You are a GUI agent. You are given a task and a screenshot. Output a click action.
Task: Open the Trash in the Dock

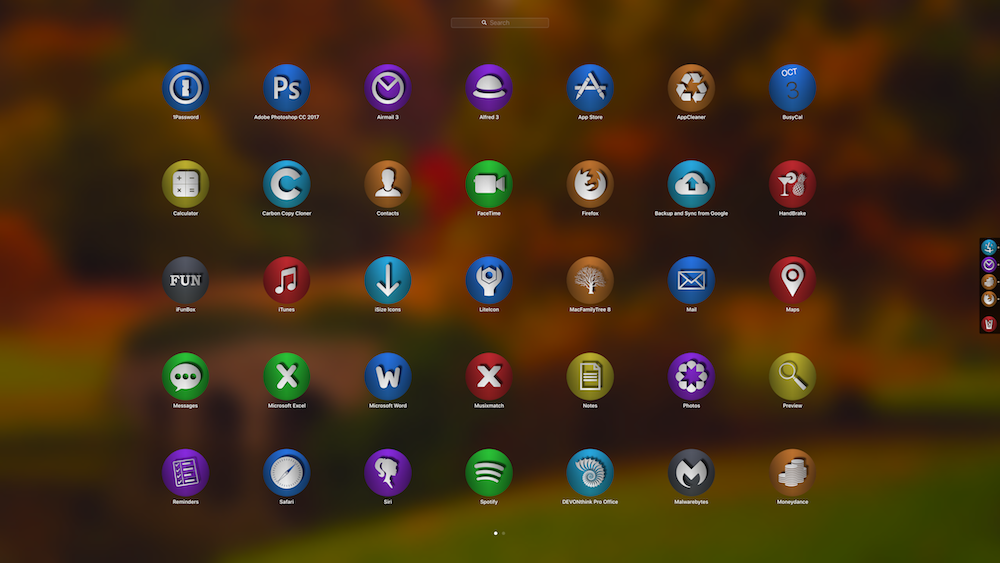point(989,324)
